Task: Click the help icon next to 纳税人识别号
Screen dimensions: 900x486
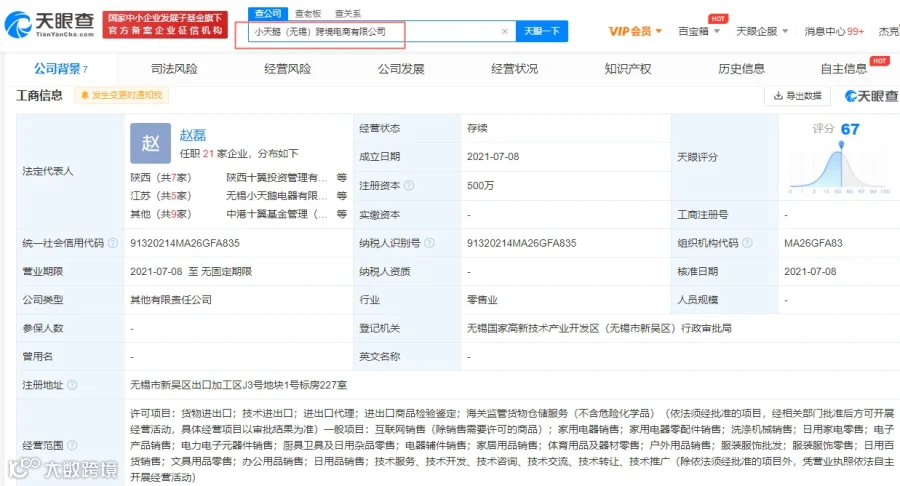Action: coord(429,243)
